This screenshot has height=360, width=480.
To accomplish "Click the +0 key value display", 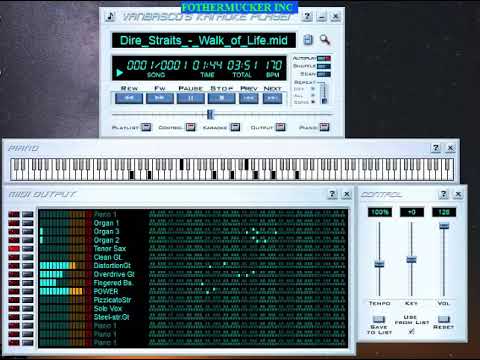I will click(412, 212).
